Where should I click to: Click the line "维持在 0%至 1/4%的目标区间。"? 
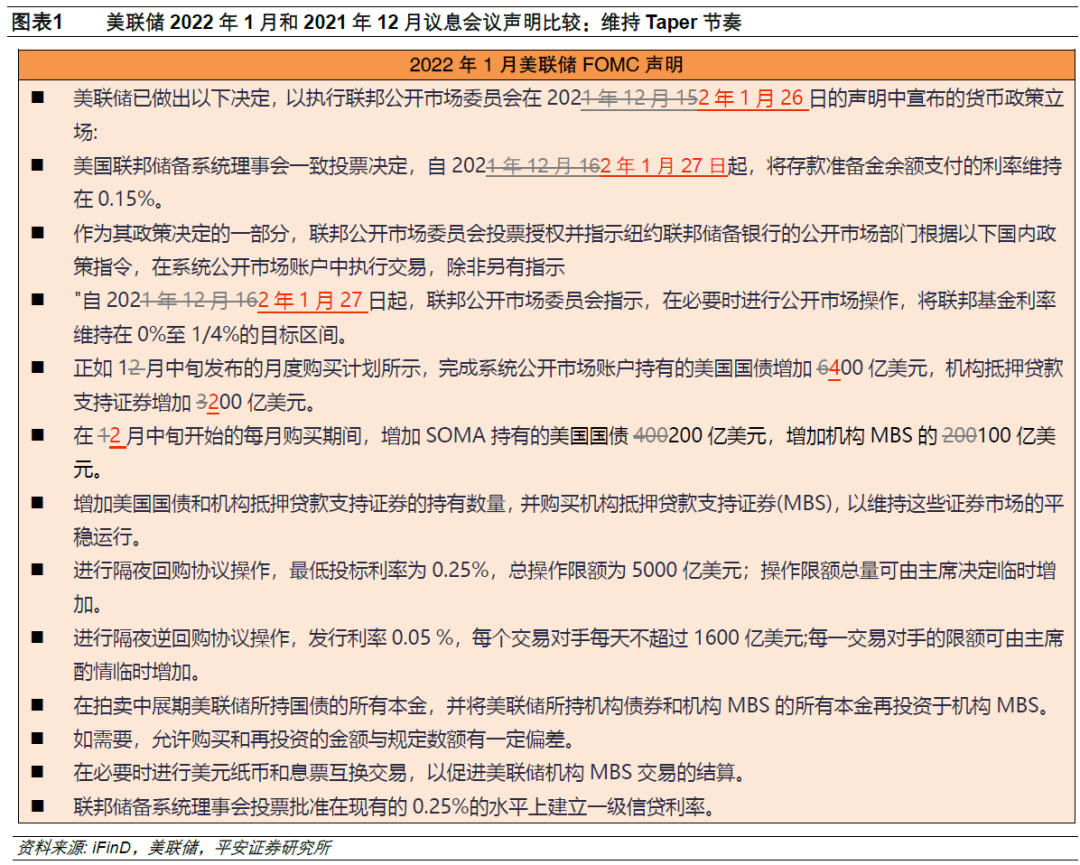(x=211, y=334)
